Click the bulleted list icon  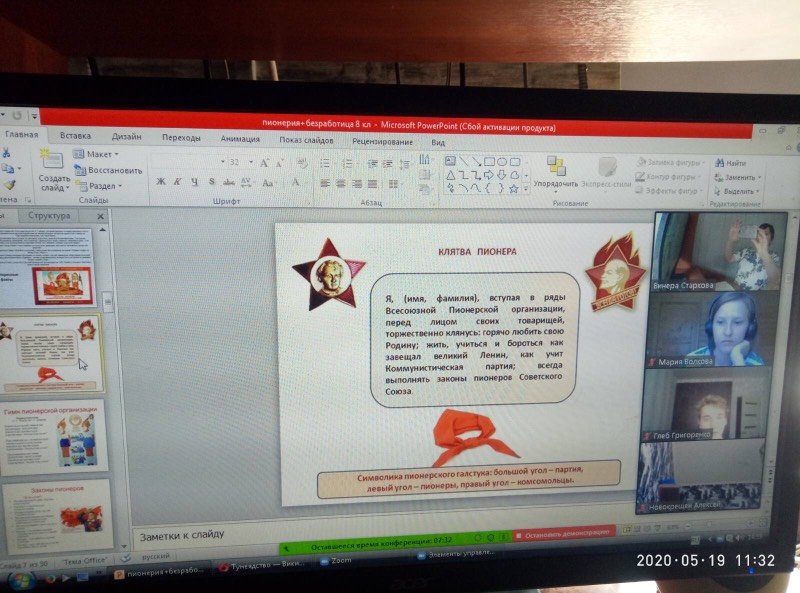(326, 163)
